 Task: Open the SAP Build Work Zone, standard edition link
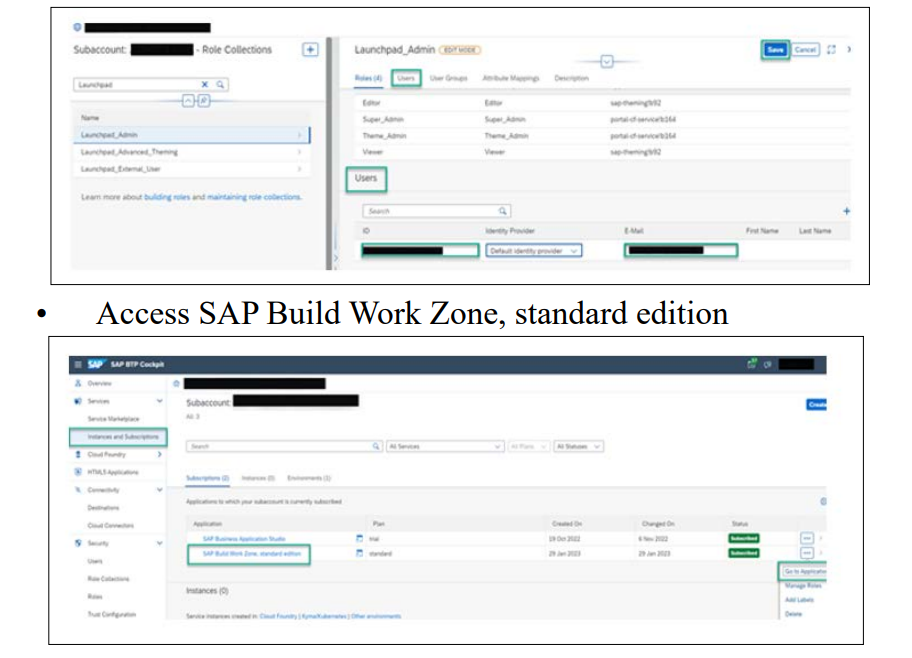252,553
